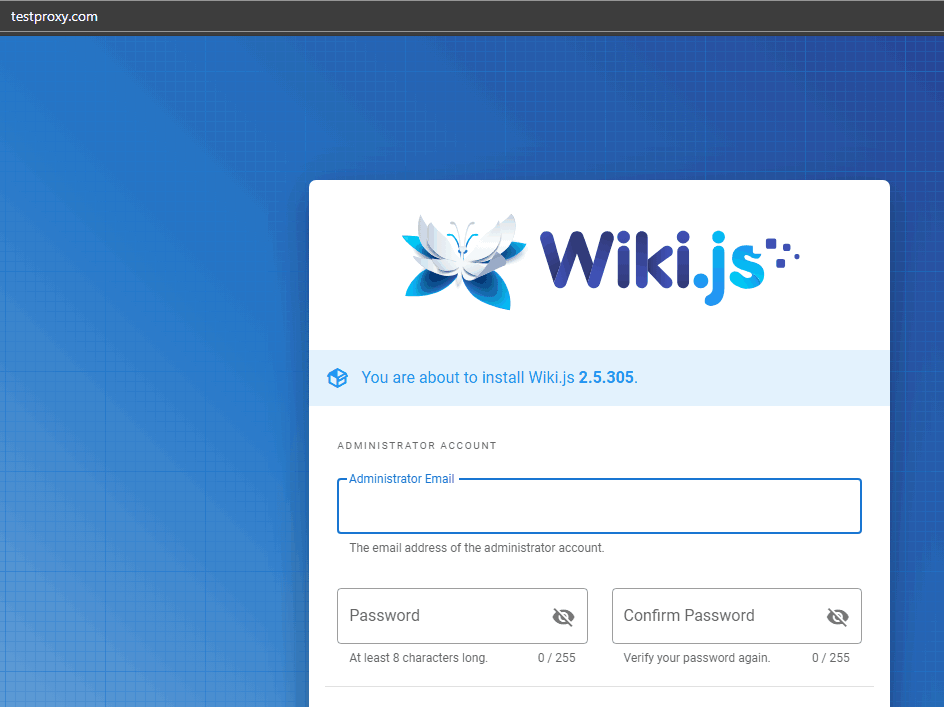Click the package box icon in install banner
The image size is (944, 707).
point(337,378)
